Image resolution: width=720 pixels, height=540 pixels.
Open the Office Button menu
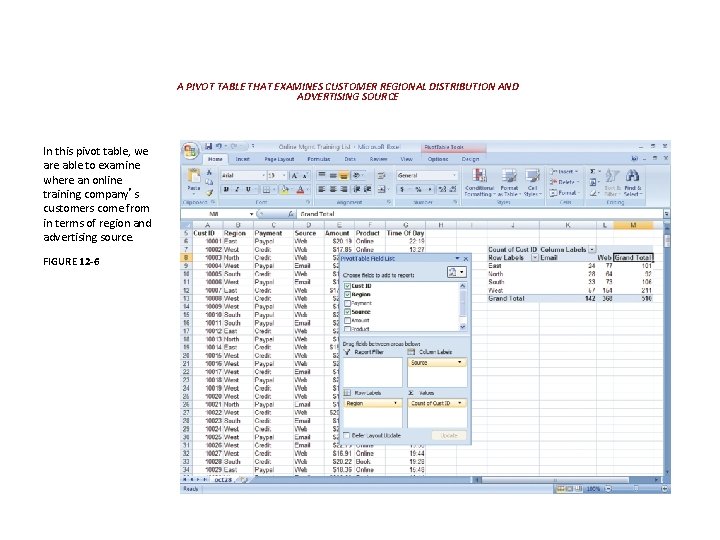[x=190, y=151]
